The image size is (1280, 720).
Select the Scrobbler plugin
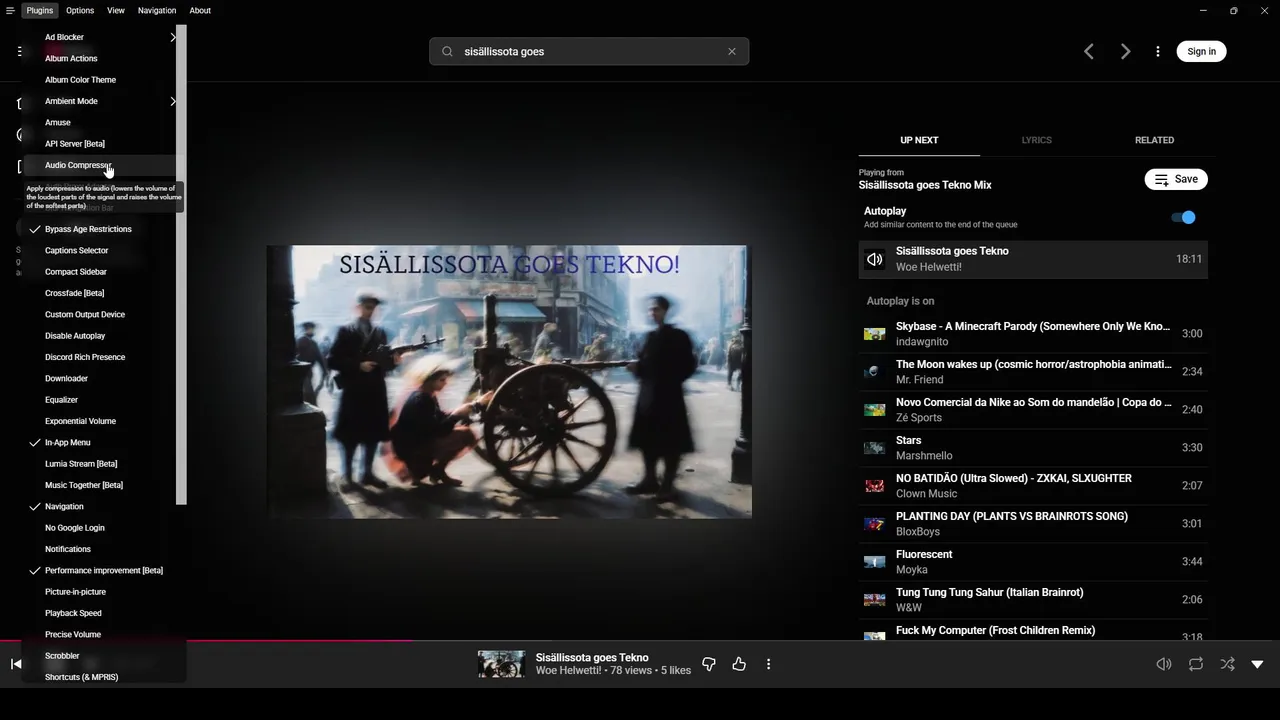tap(62, 656)
